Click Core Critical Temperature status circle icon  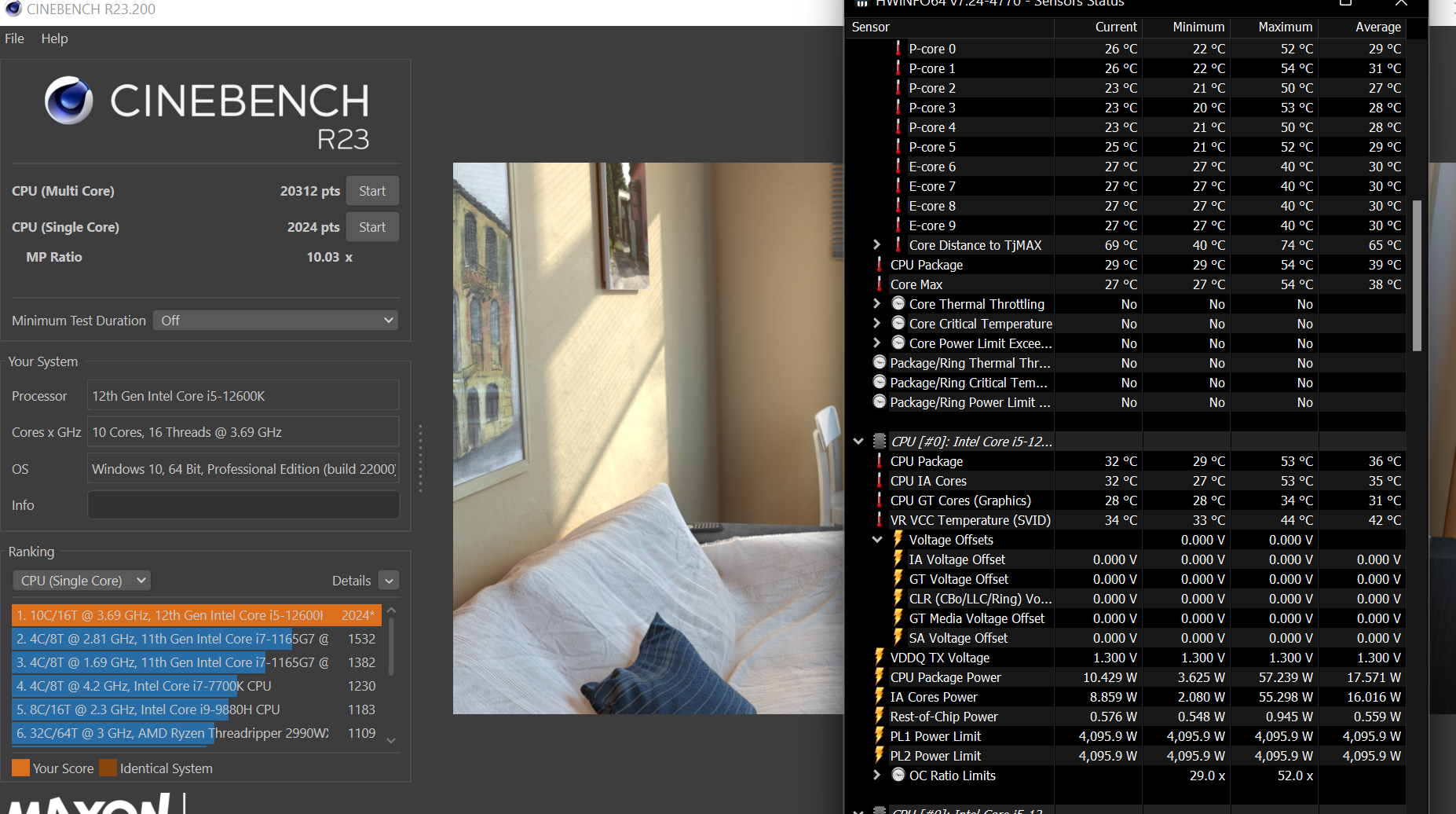click(898, 323)
